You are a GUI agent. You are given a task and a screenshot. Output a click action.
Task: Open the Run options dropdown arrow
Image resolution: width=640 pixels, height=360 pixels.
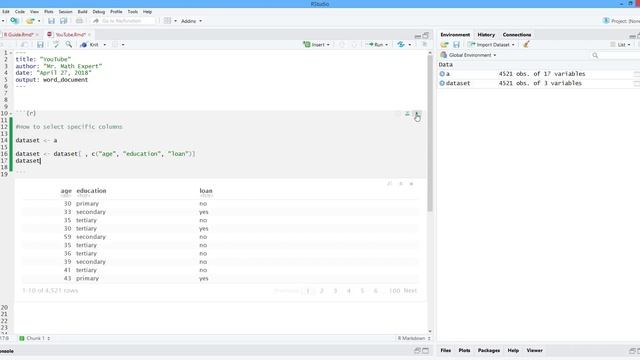(x=387, y=44)
